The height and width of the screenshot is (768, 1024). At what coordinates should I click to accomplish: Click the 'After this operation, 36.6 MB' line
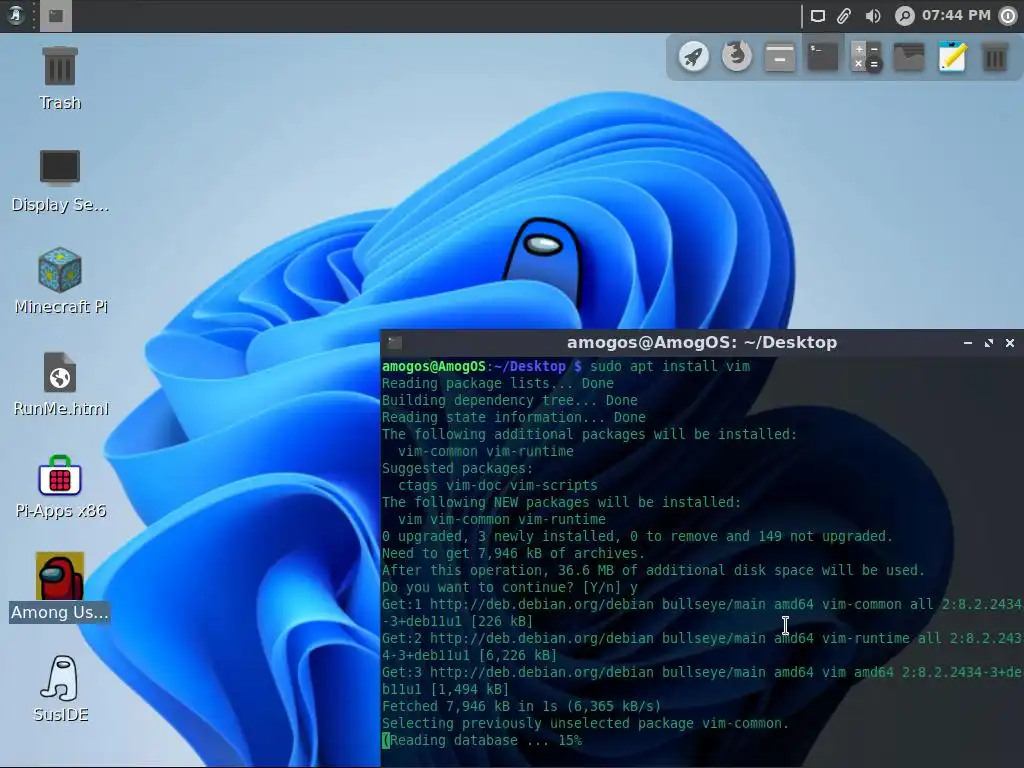tap(653, 570)
